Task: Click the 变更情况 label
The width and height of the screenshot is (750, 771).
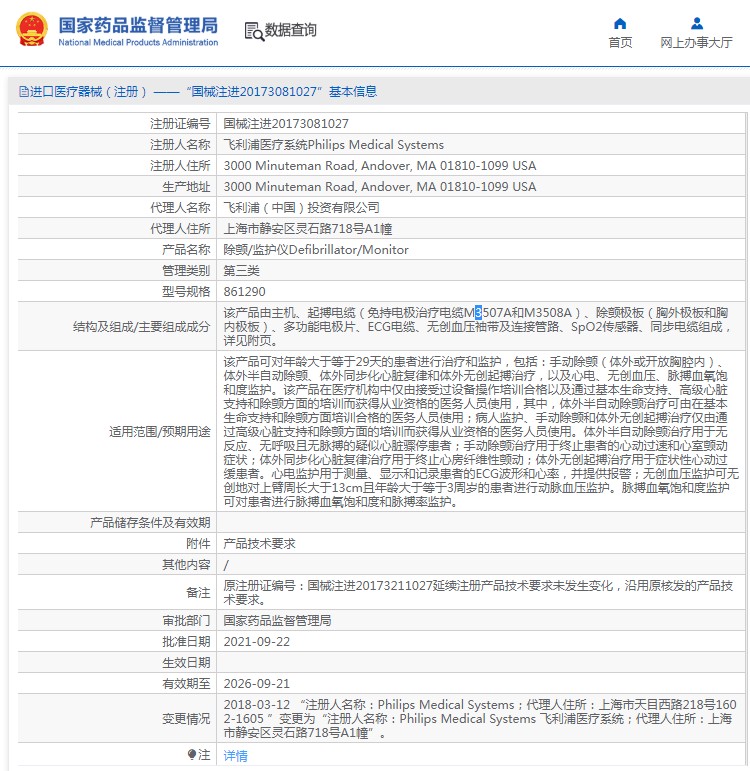Action: tap(186, 718)
